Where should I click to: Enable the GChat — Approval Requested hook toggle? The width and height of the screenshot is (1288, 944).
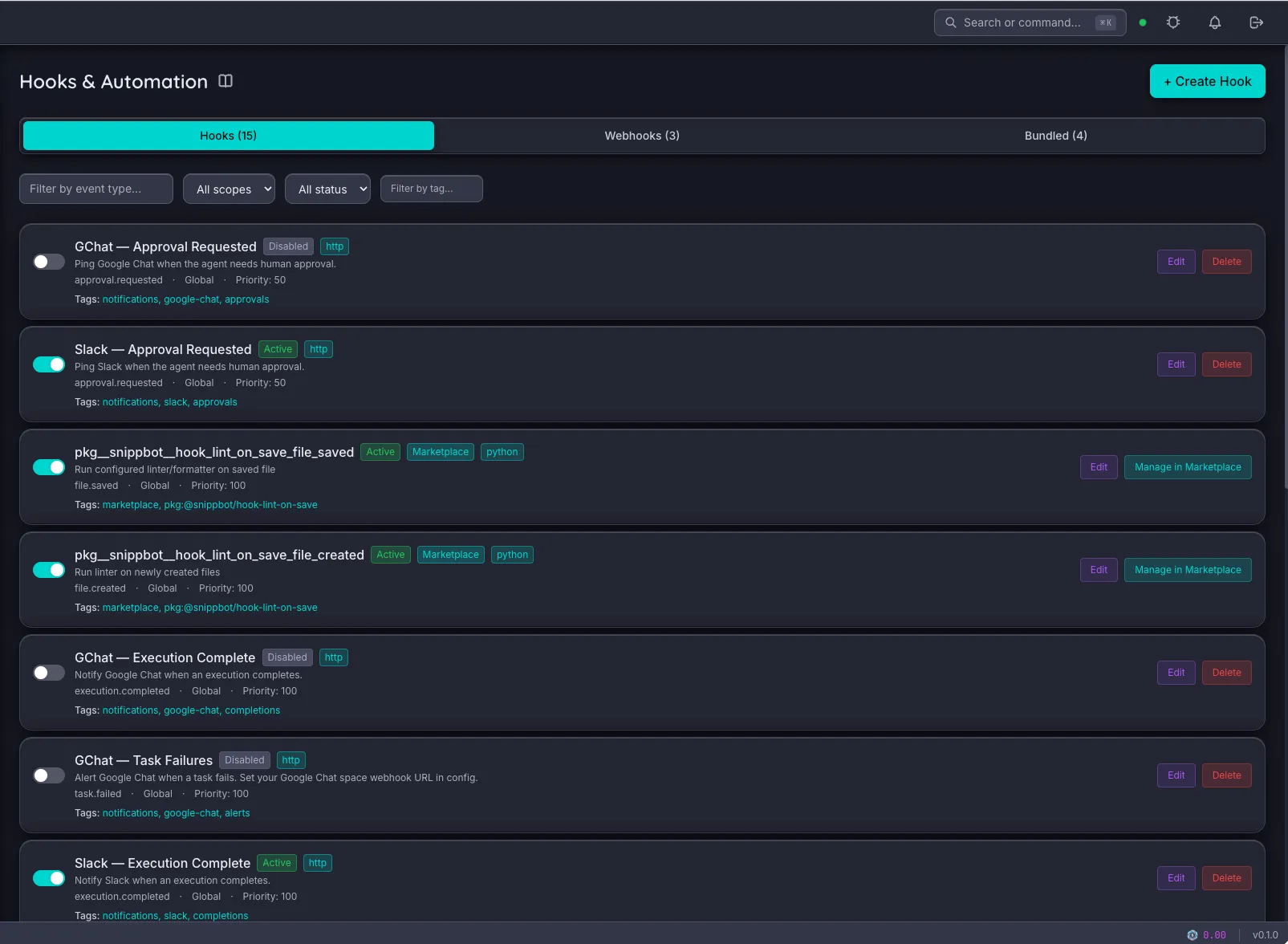tap(49, 262)
